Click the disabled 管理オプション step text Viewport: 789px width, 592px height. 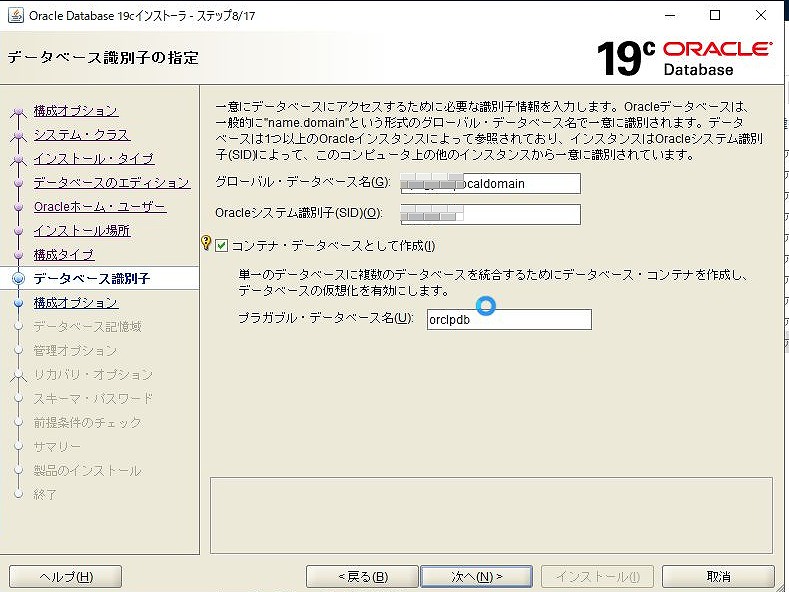tap(75, 350)
